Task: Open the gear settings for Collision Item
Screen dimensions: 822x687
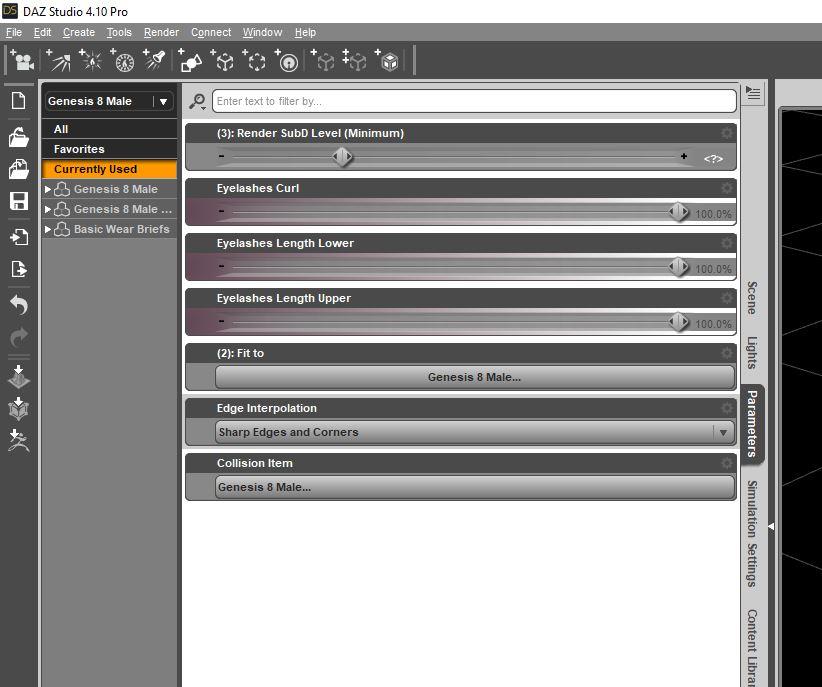Action: pyautogui.click(x=727, y=463)
